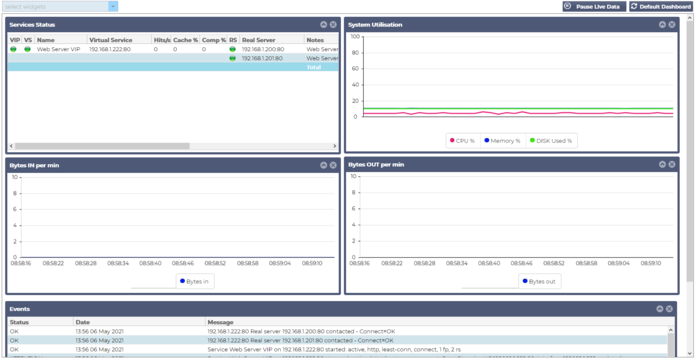The width and height of the screenshot is (696, 360).
Task: Close the System Utilisation widget
Action: [x=672, y=25]
